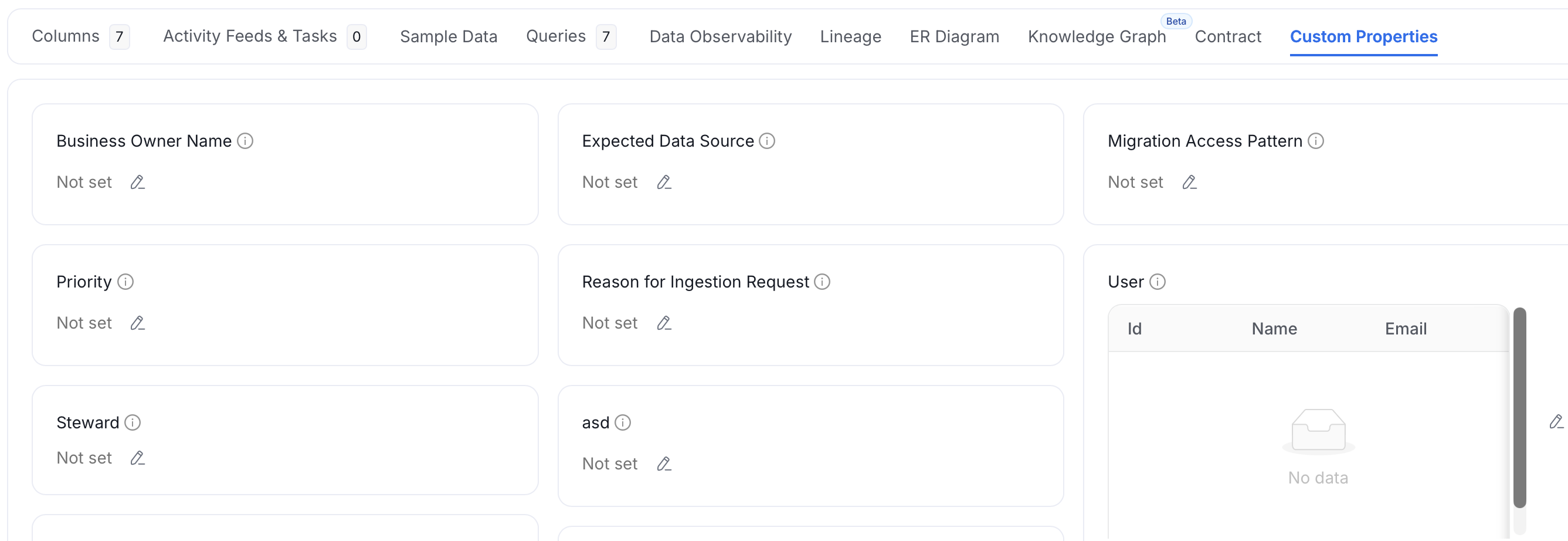Click the pencil icon beside the User table
Viewport: 1568px width, 541px height.
coord(1556,421)
